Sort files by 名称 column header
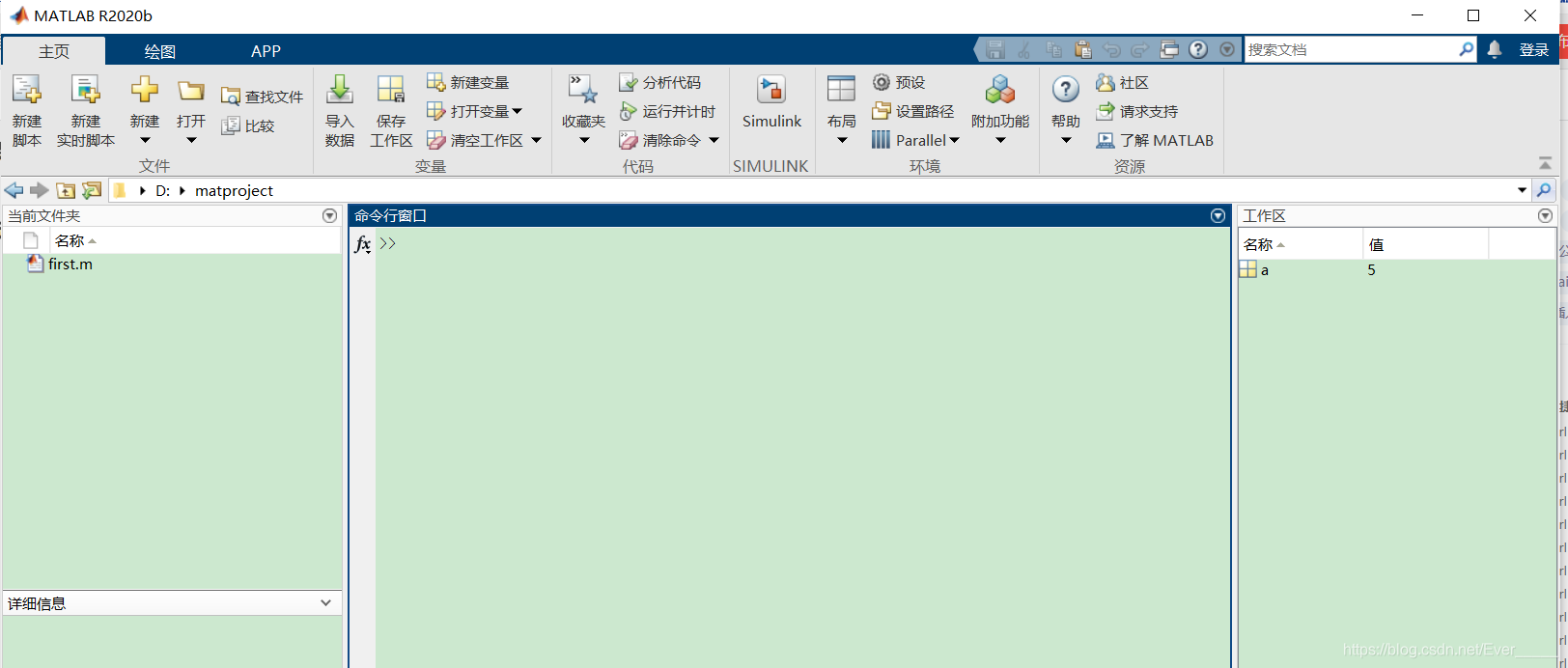Image resolution: width=1568 pixels, height=668 pixels. (x=75, y=240)
